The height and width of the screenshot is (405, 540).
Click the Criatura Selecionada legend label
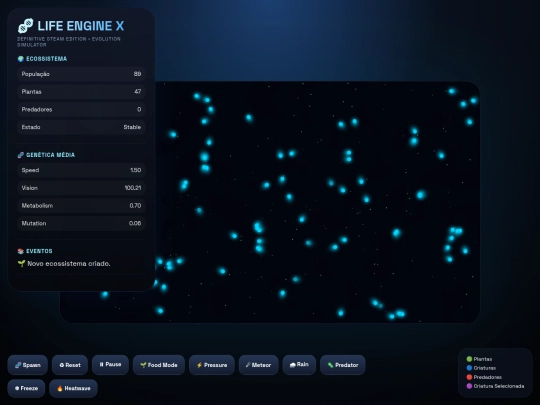point(499,386)
